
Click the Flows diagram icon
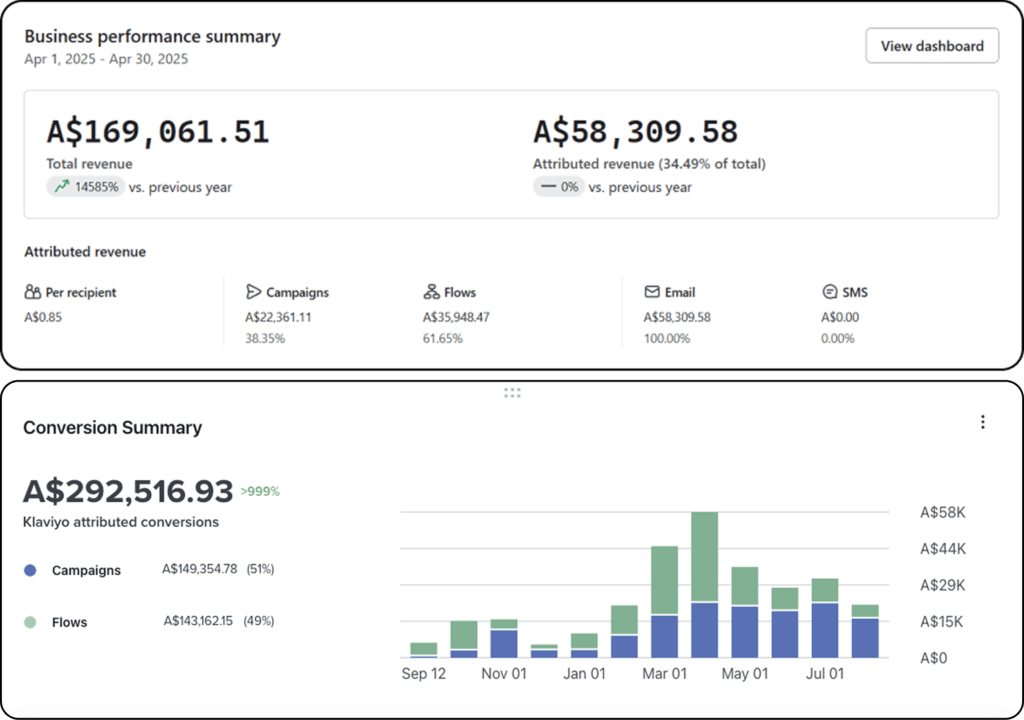431,293
